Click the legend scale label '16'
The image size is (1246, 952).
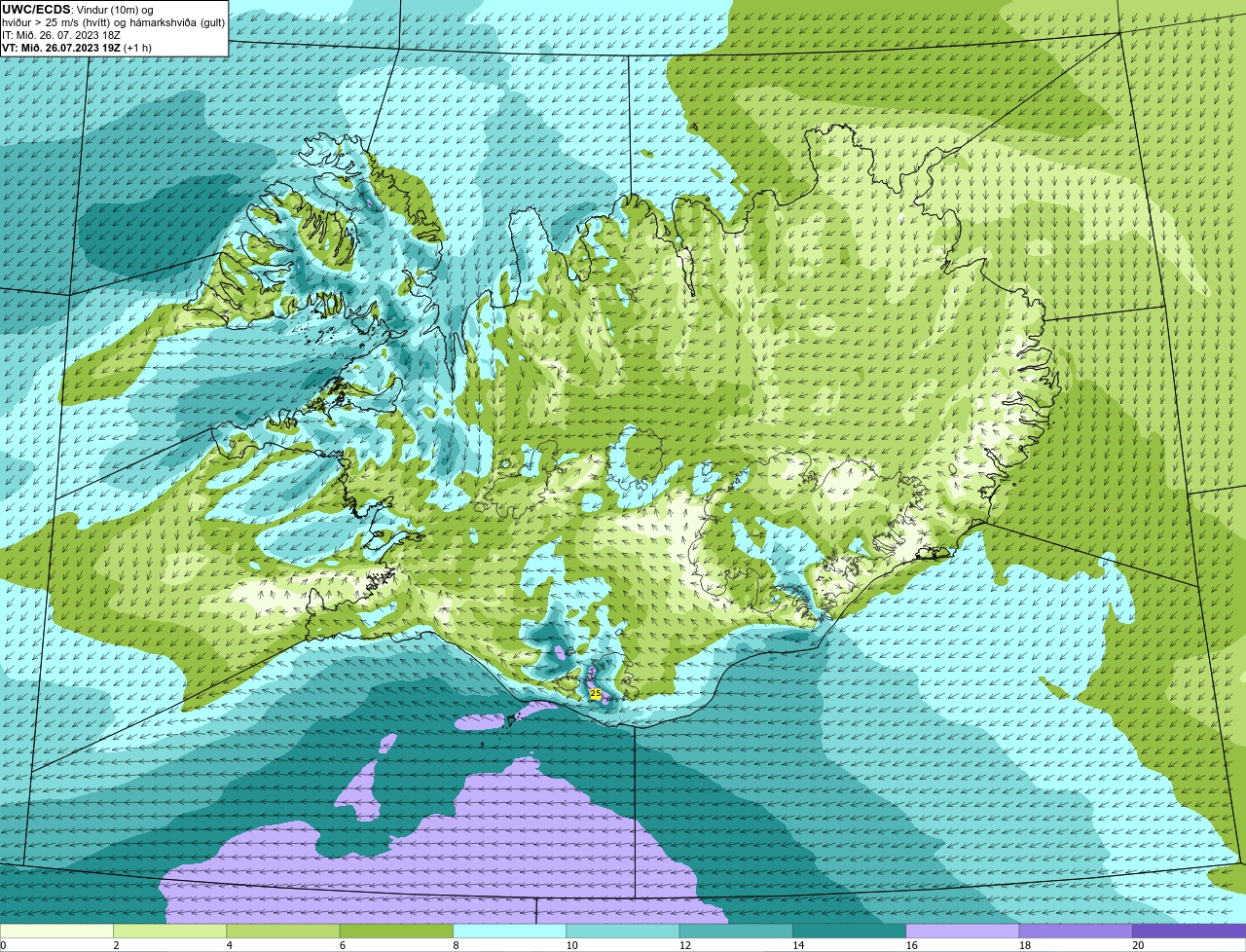click(911, 945)
